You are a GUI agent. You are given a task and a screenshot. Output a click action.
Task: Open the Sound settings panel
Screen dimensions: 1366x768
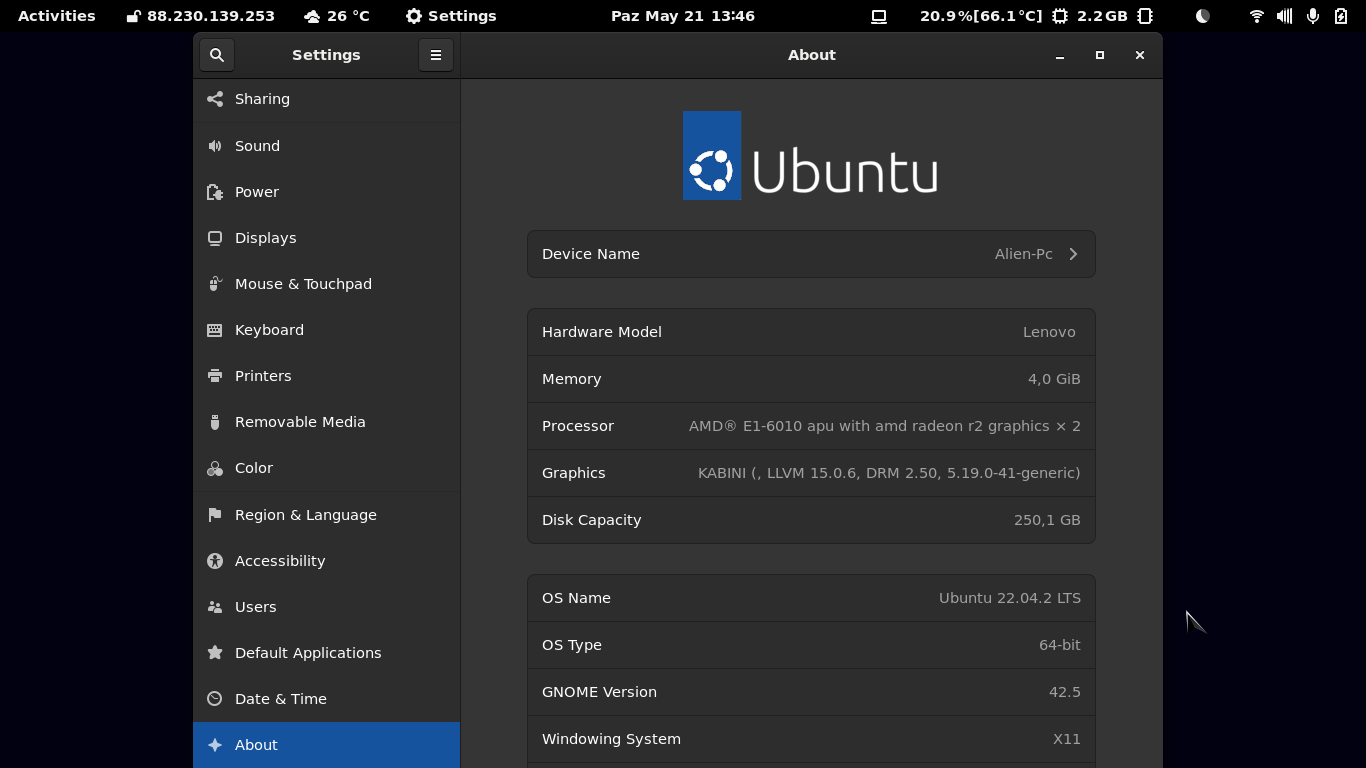(327, 146)
